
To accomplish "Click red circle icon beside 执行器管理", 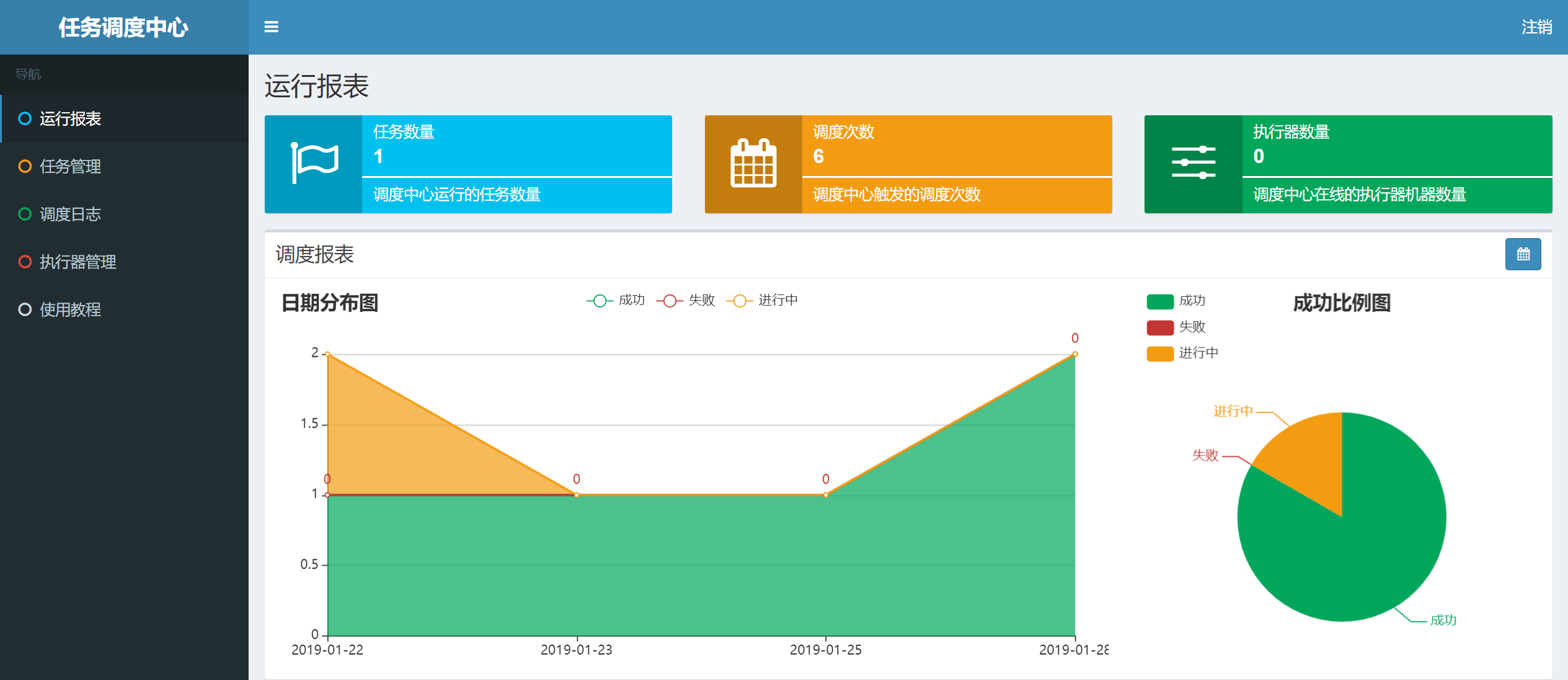I will point(25,262).
